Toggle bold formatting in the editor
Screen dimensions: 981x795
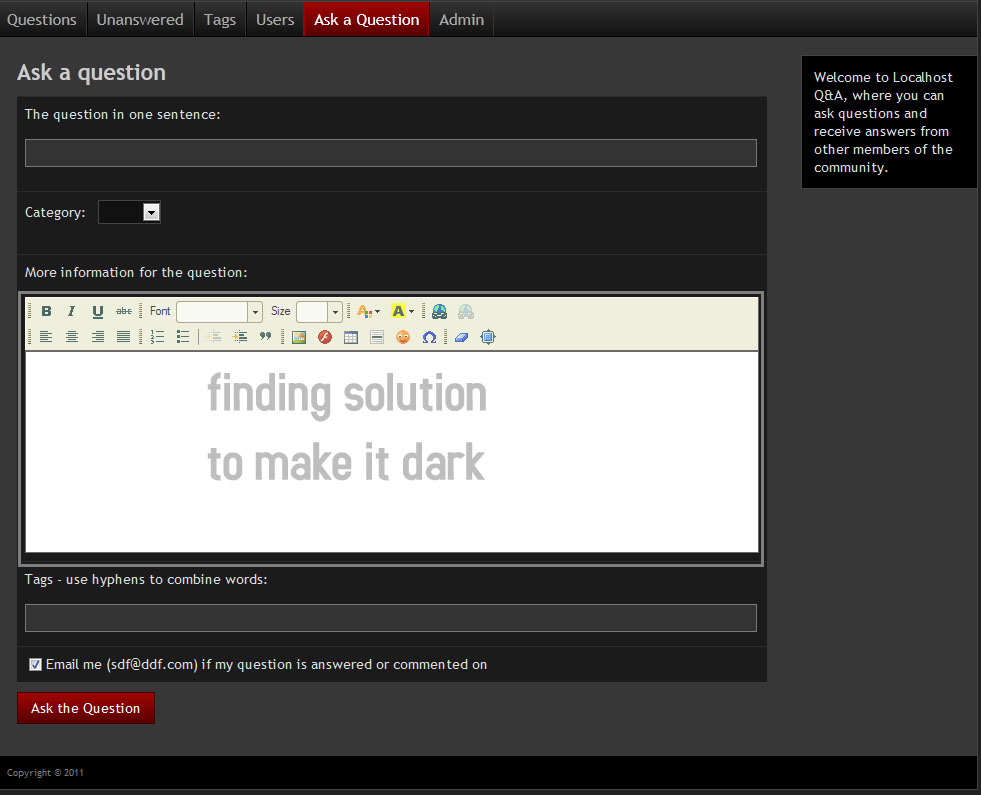pos(46,312)
